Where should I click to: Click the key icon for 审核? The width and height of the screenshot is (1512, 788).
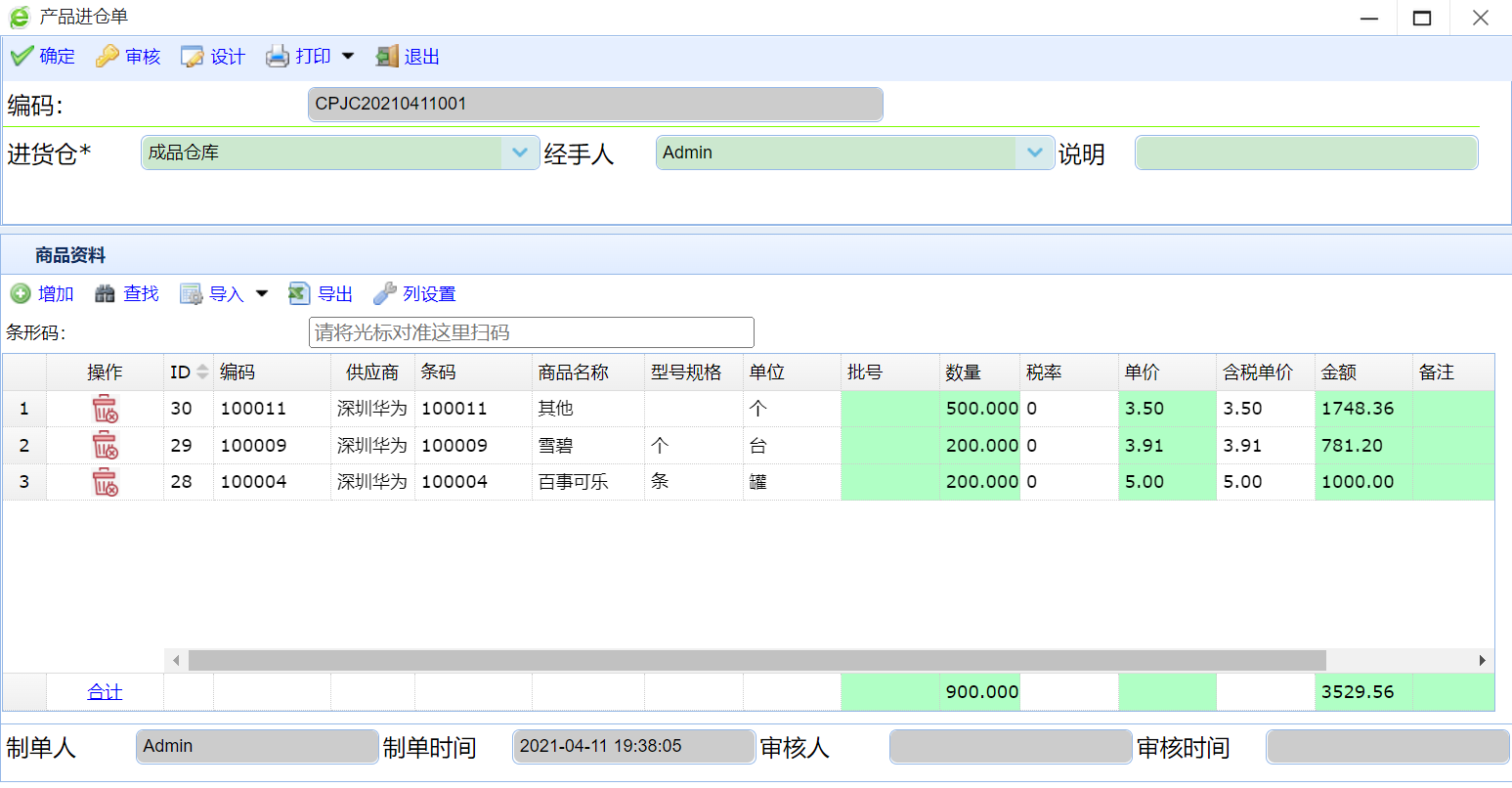(107, 57)
